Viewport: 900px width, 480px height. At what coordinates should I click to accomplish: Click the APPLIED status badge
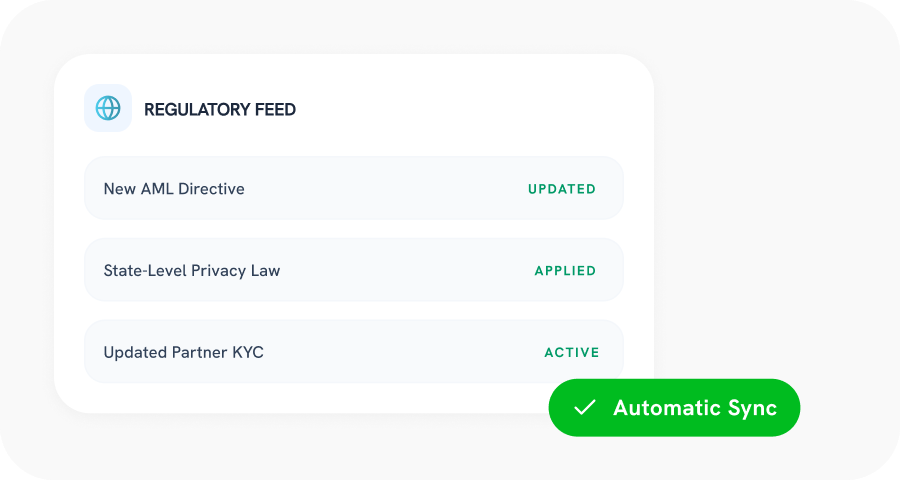[565, 271]
